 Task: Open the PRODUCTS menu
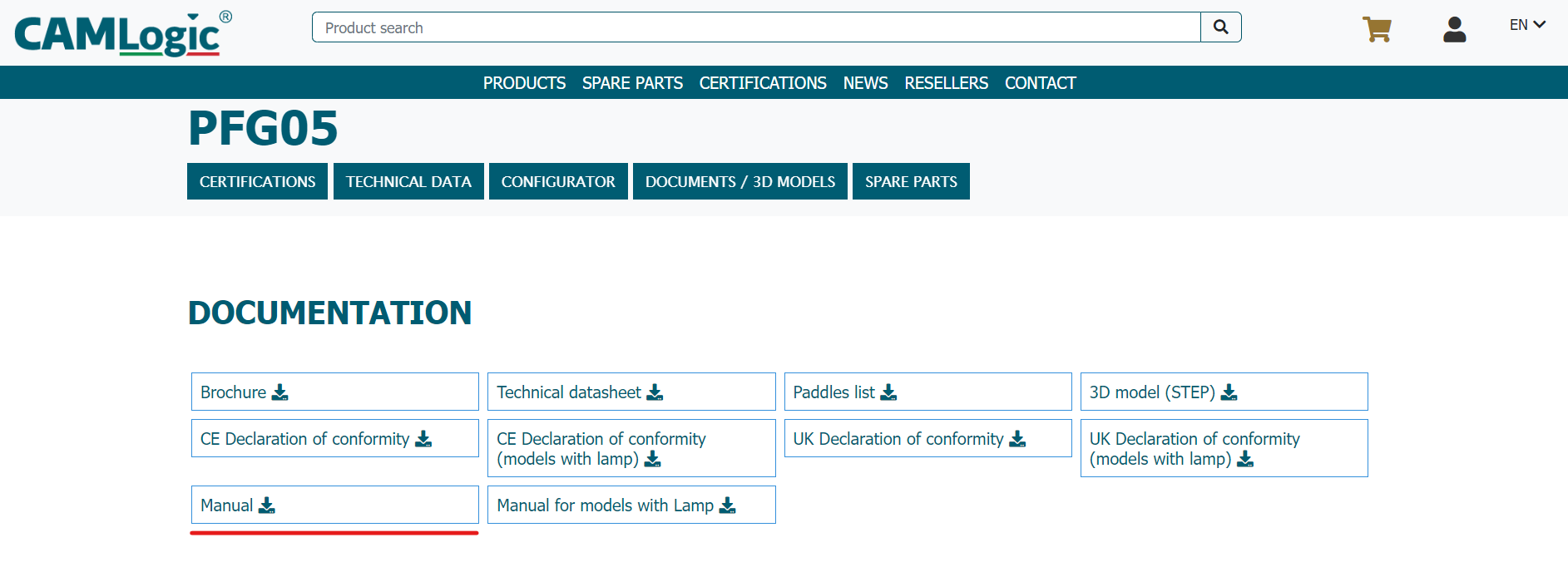tap(524, 83)
